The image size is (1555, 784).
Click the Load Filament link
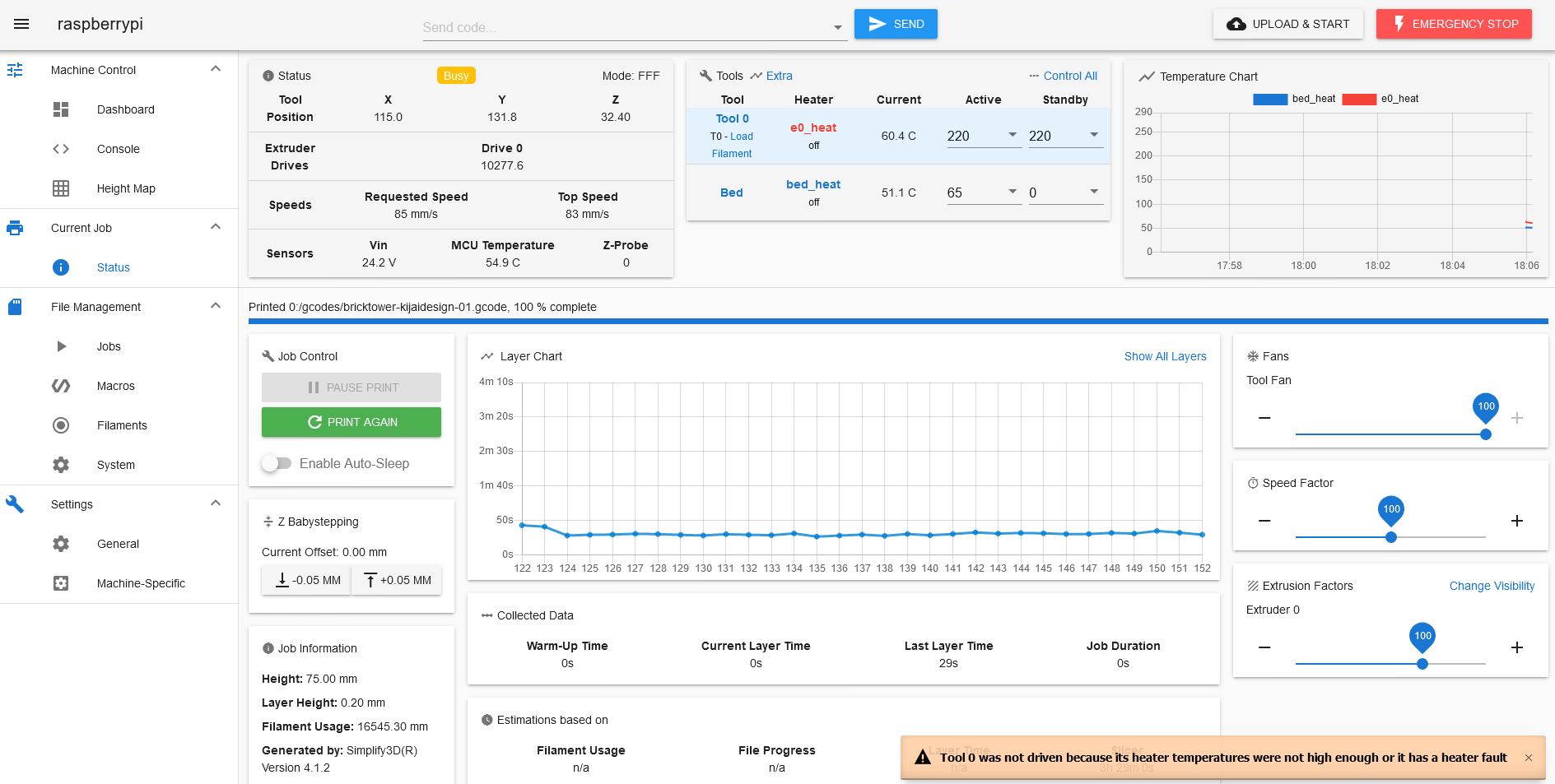[x=733, y=145]
